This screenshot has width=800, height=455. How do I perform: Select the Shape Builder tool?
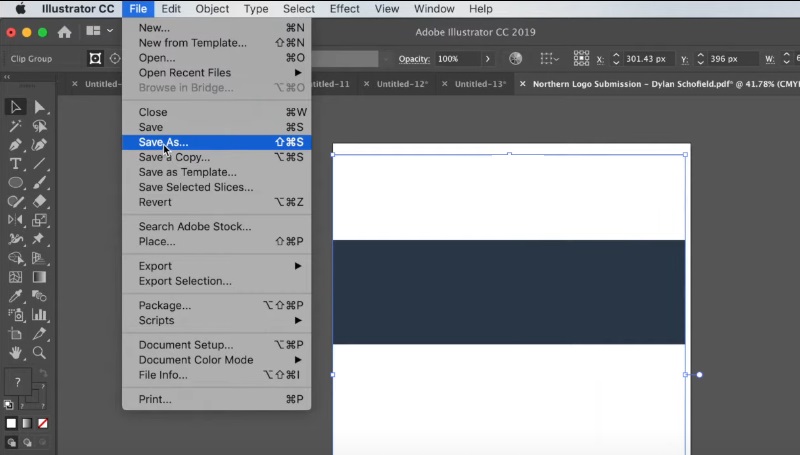click(15, 258)
